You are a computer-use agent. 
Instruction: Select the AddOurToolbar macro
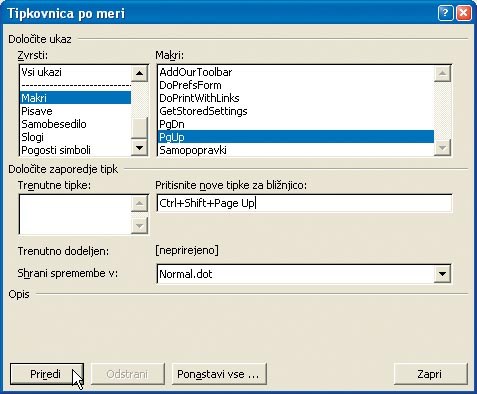tap(295, 72)
